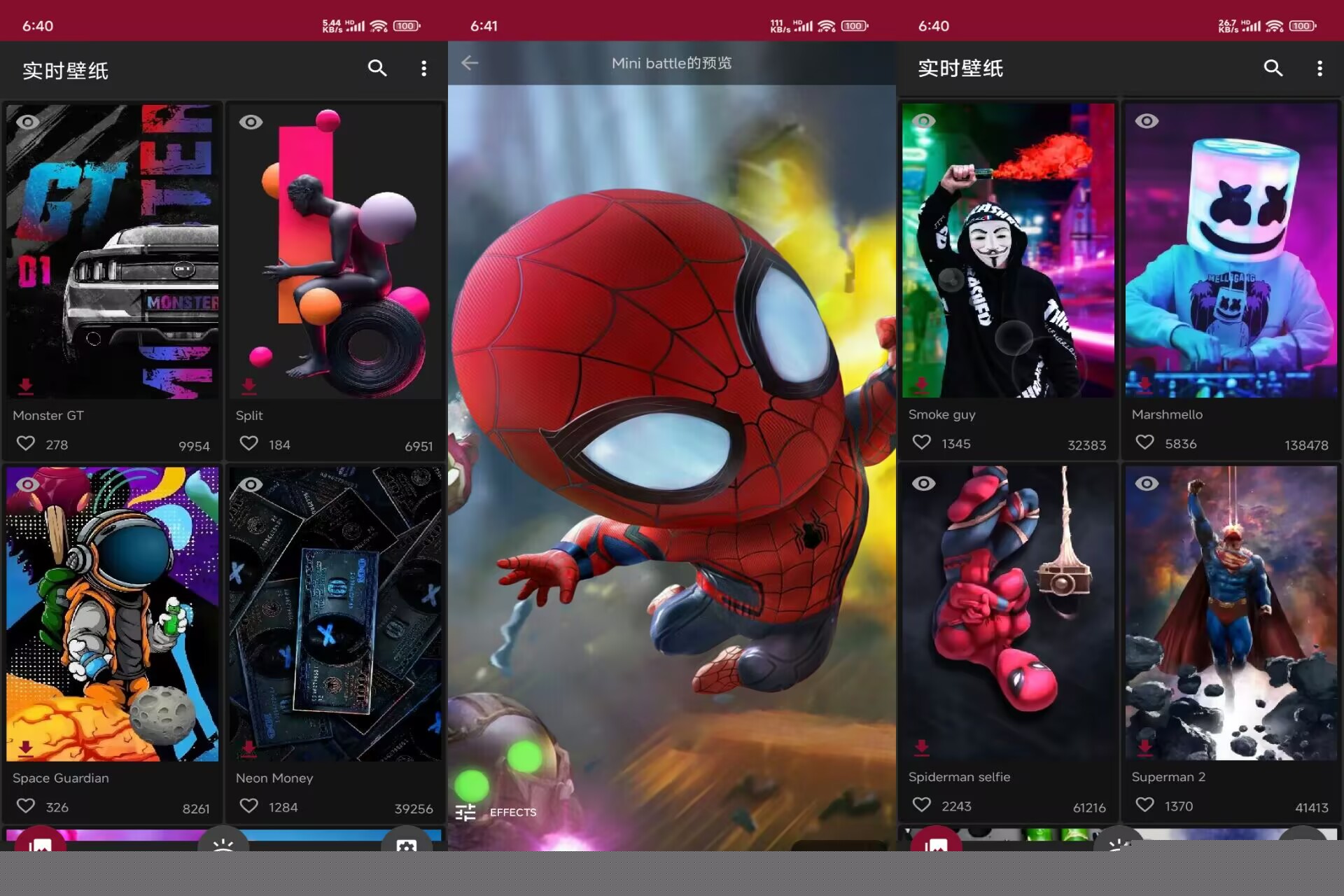
Task: Go back from Mini battle preview
Action: [470, 63]
